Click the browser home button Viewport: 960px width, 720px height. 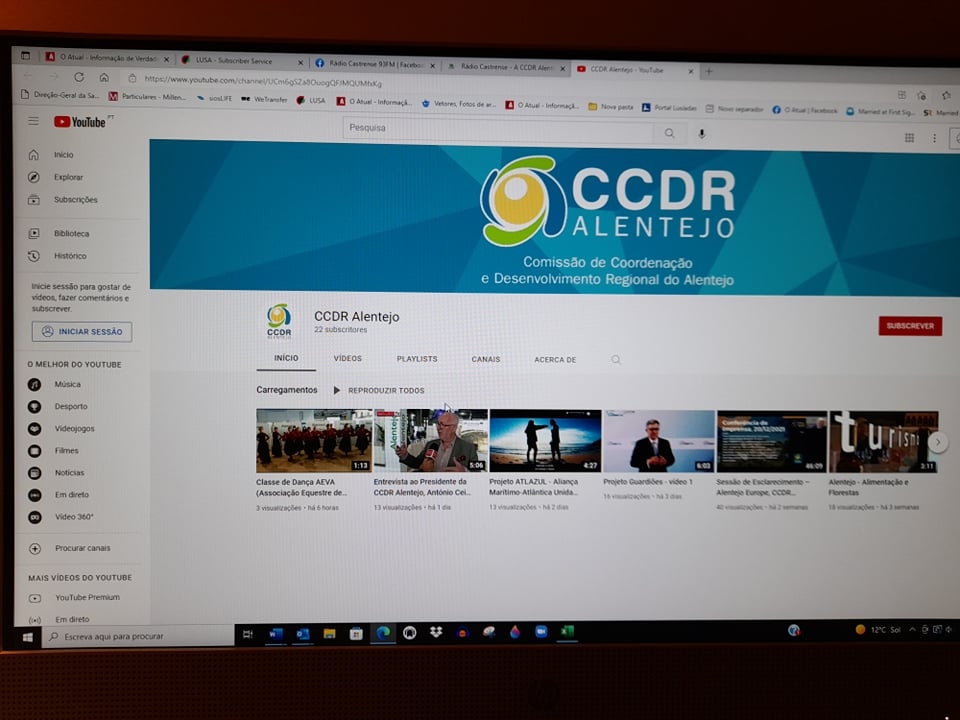(104, 77)
